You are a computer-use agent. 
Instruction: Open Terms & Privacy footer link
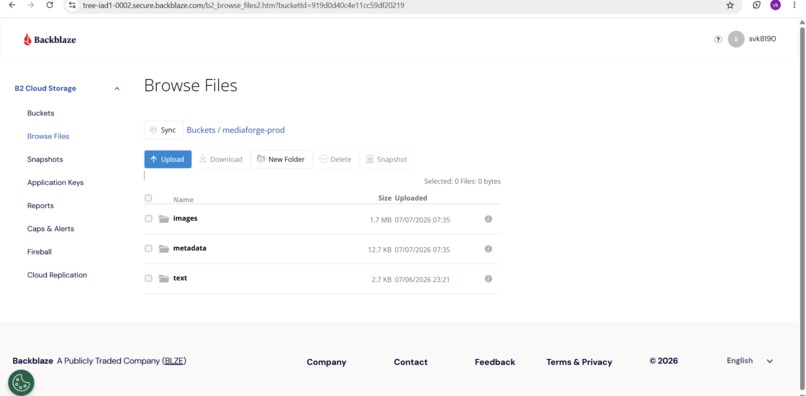(x=579, y=362)
